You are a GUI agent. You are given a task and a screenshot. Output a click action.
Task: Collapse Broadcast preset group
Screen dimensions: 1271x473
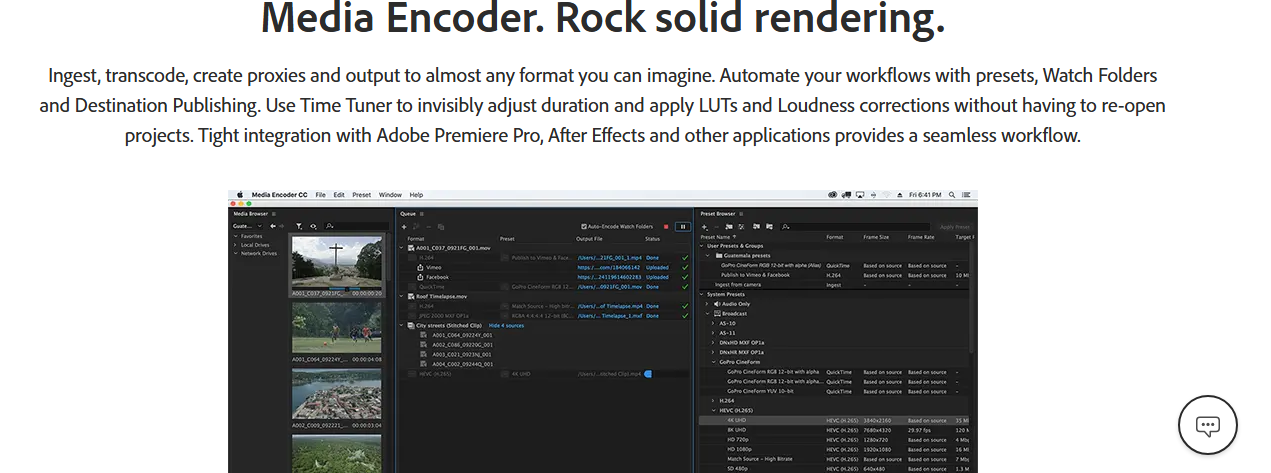point(707,314)
